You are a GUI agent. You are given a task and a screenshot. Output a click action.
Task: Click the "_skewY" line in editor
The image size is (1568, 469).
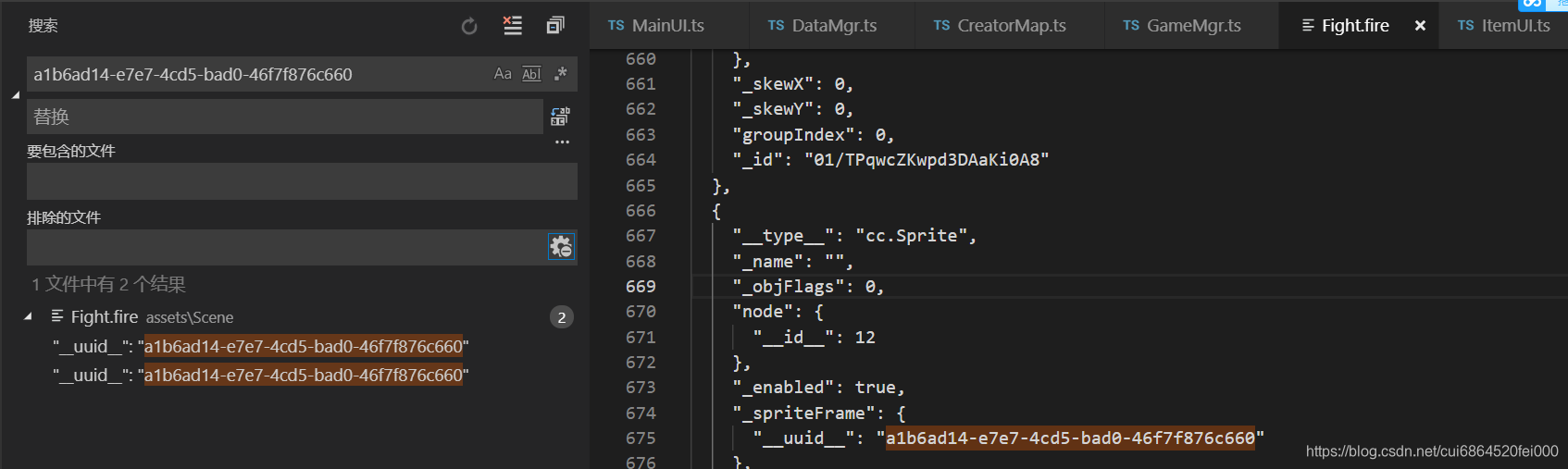click(x=793, y=109)
